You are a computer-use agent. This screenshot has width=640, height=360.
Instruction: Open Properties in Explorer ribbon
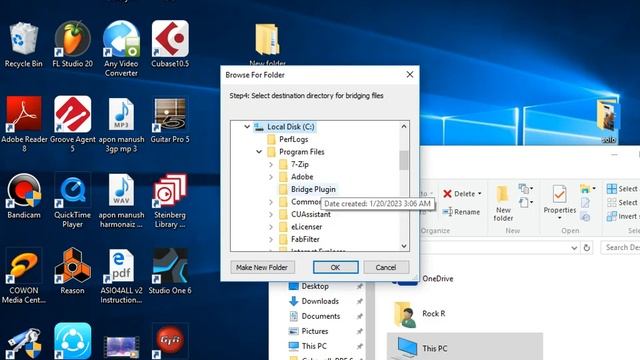(560, 203)
